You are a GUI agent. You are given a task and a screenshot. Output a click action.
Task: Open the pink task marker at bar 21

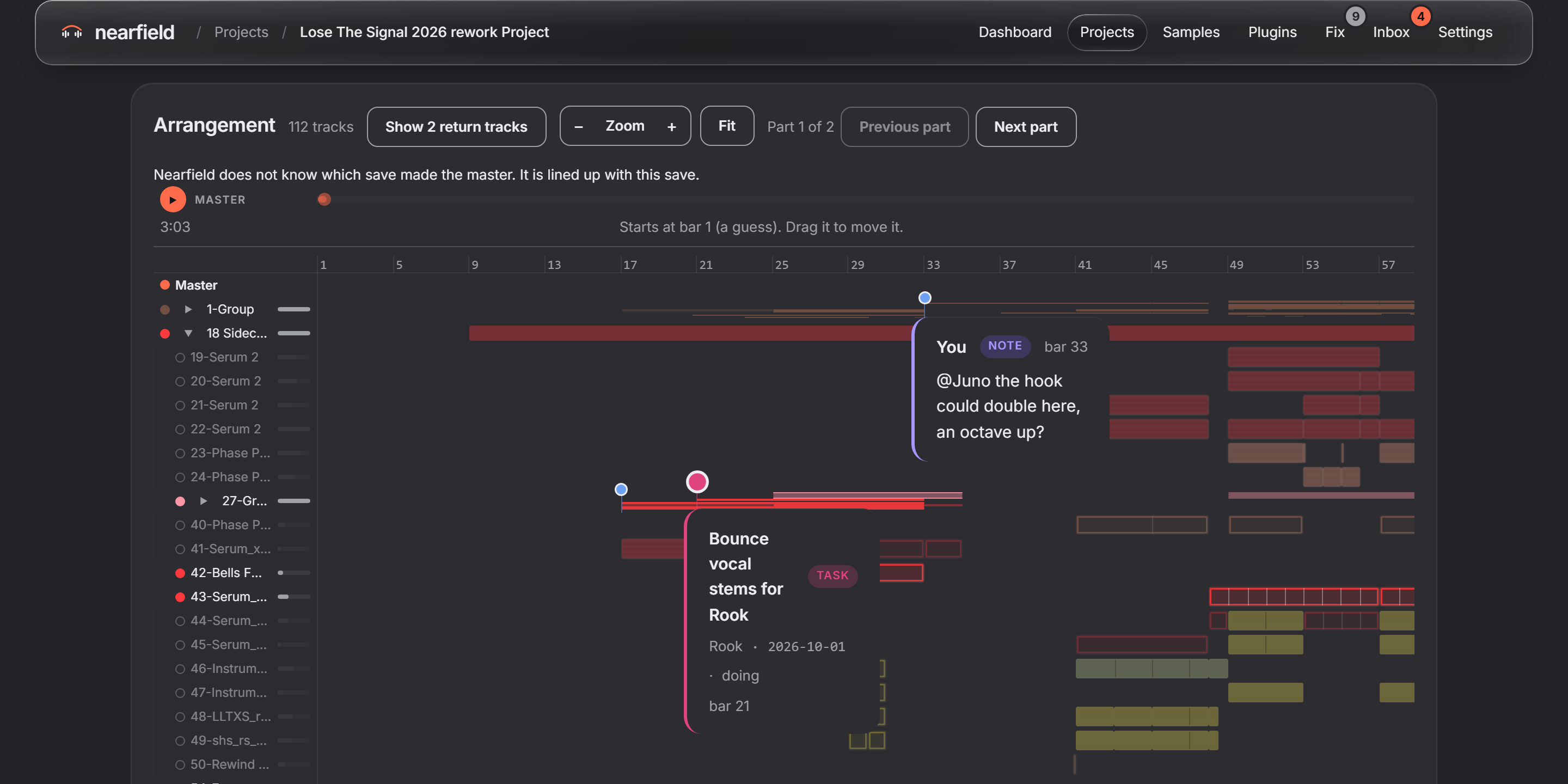(697, 481)
